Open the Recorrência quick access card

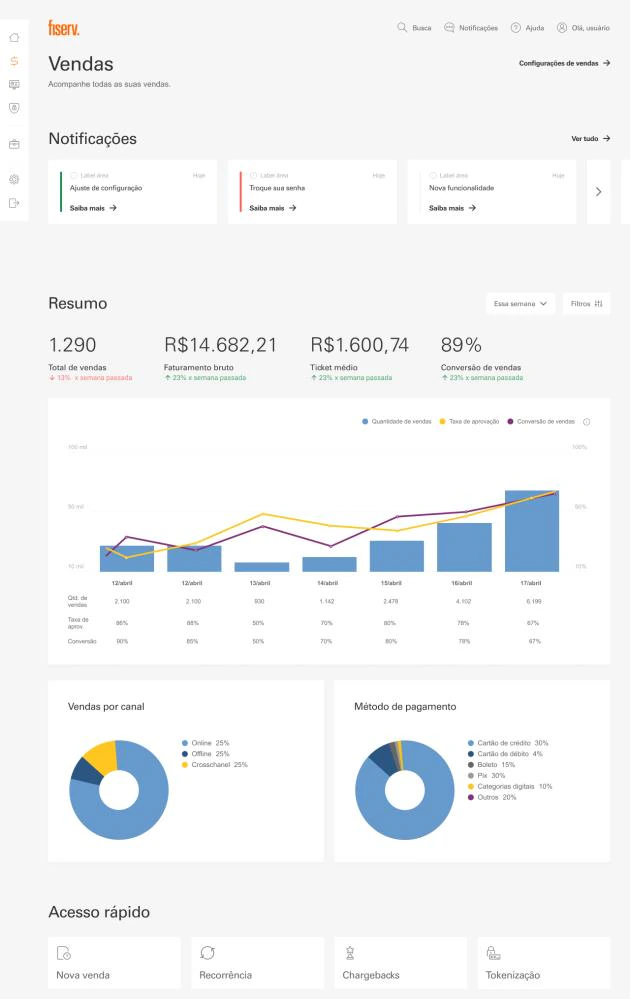pyautogui.click(x=257, y=963)
